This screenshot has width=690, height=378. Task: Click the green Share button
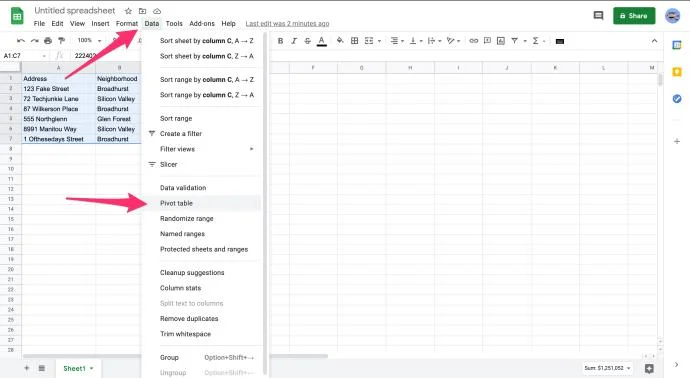[x=634, y=16]
